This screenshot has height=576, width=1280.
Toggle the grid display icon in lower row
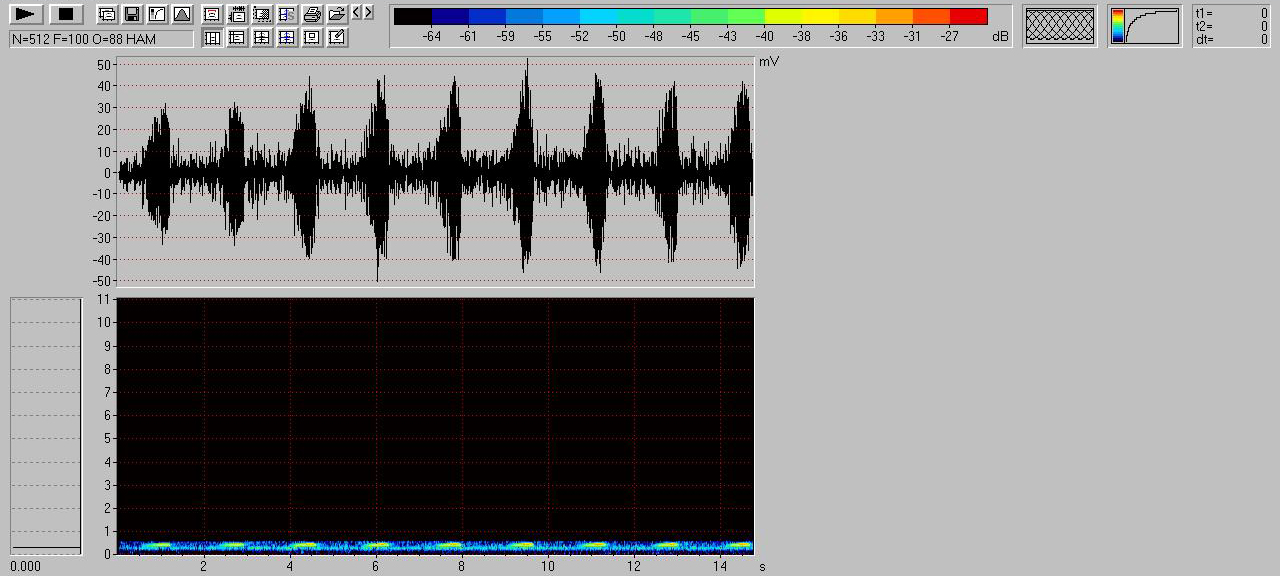(261, 38)
